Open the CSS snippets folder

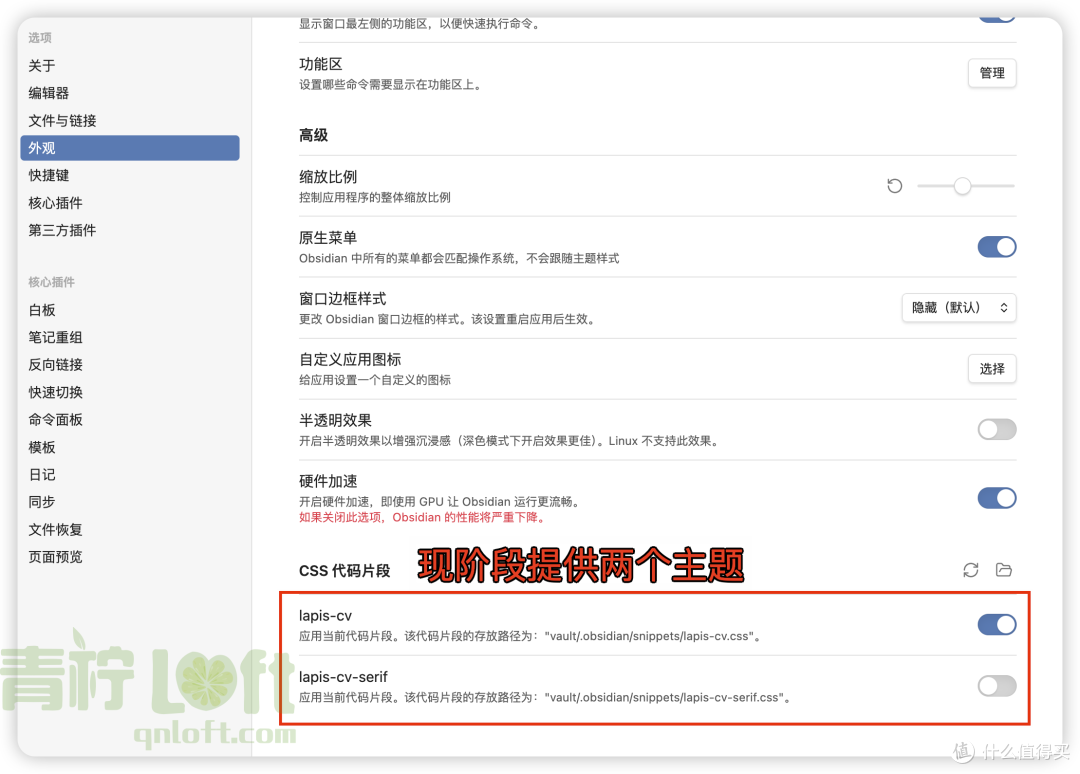(x=1004, y=570)
